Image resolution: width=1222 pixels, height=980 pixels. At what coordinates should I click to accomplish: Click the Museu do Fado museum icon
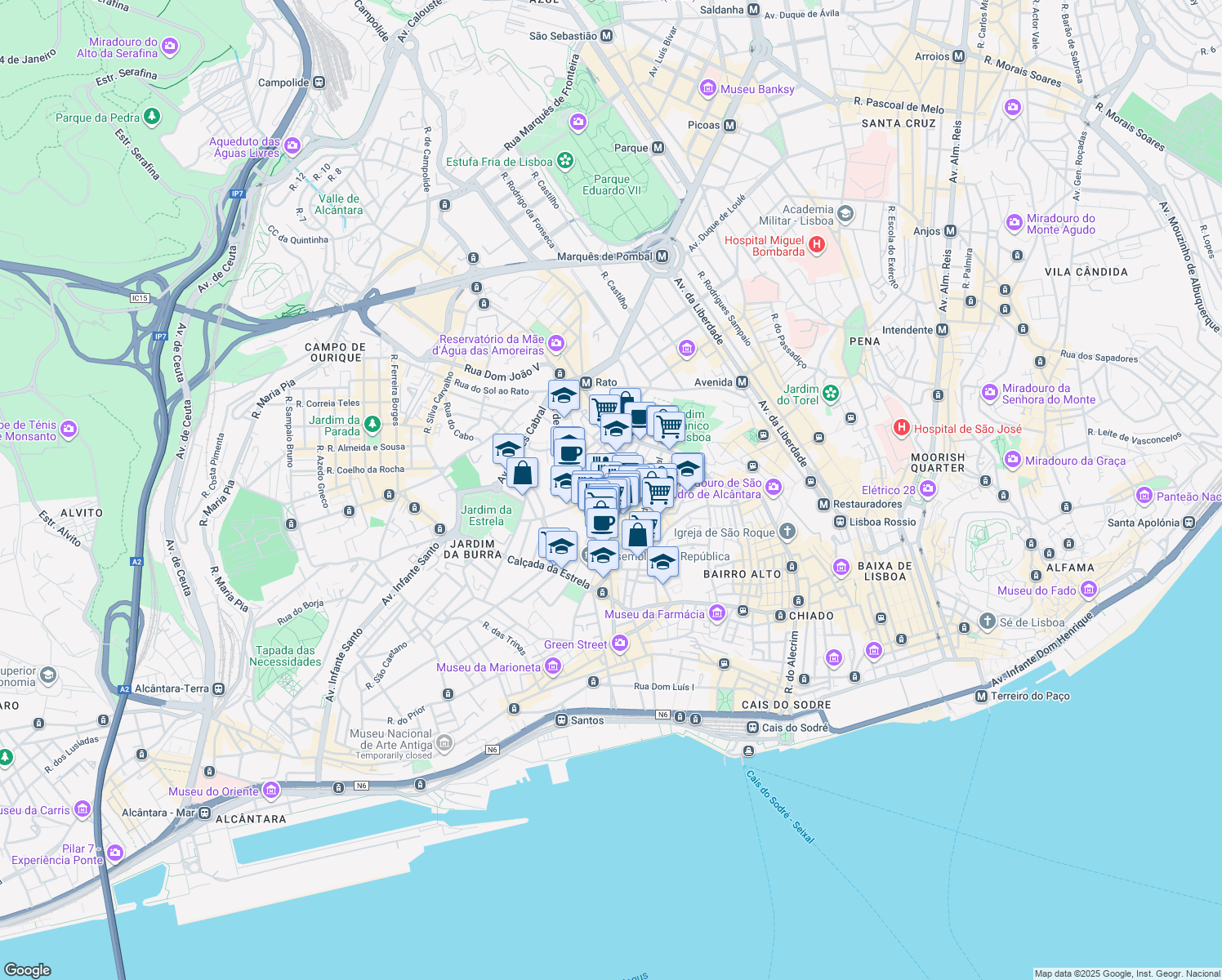pyautogui.click(x=1088, y=590)
